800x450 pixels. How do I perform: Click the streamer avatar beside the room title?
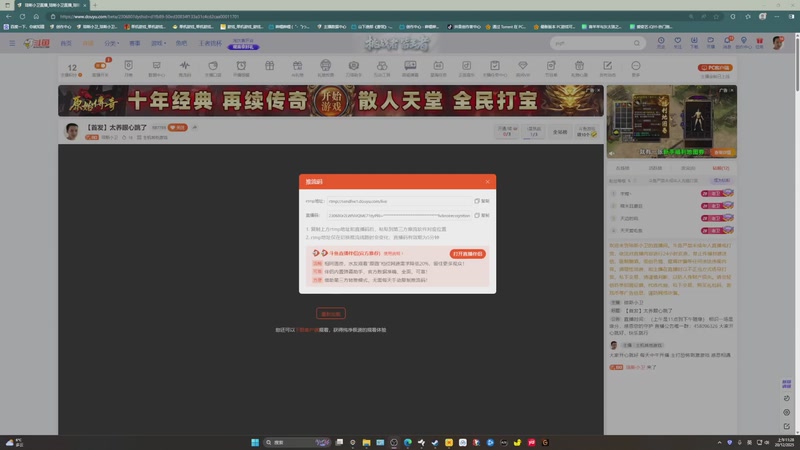click(71, 131)
